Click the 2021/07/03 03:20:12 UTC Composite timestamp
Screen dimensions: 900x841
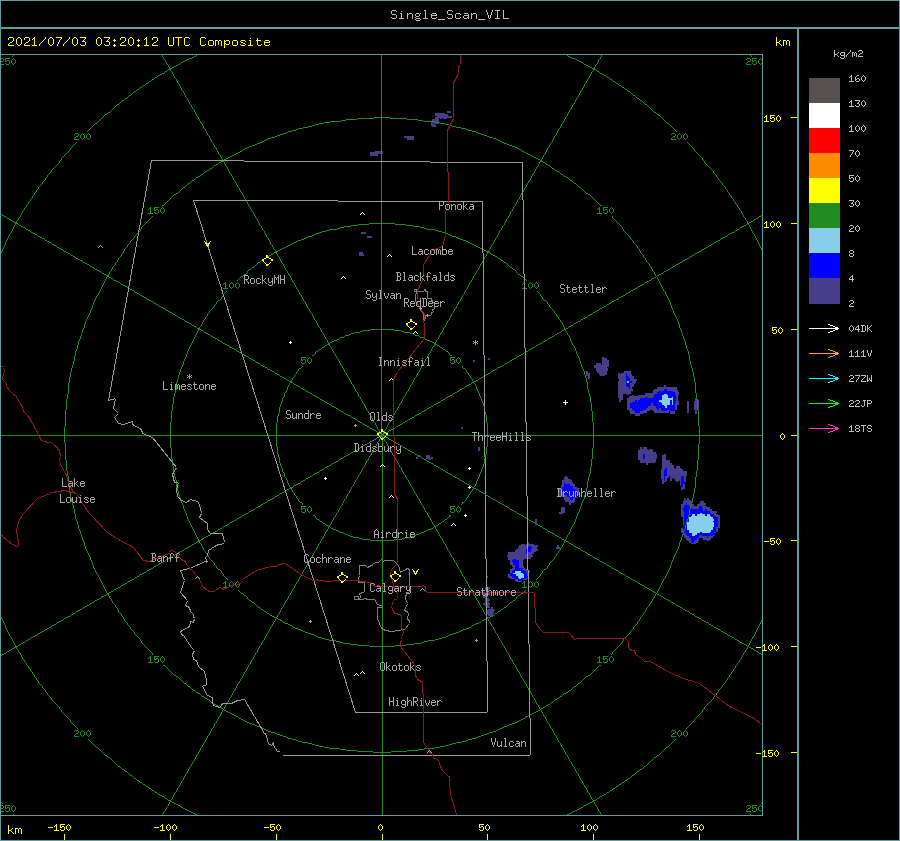point(138,42)
